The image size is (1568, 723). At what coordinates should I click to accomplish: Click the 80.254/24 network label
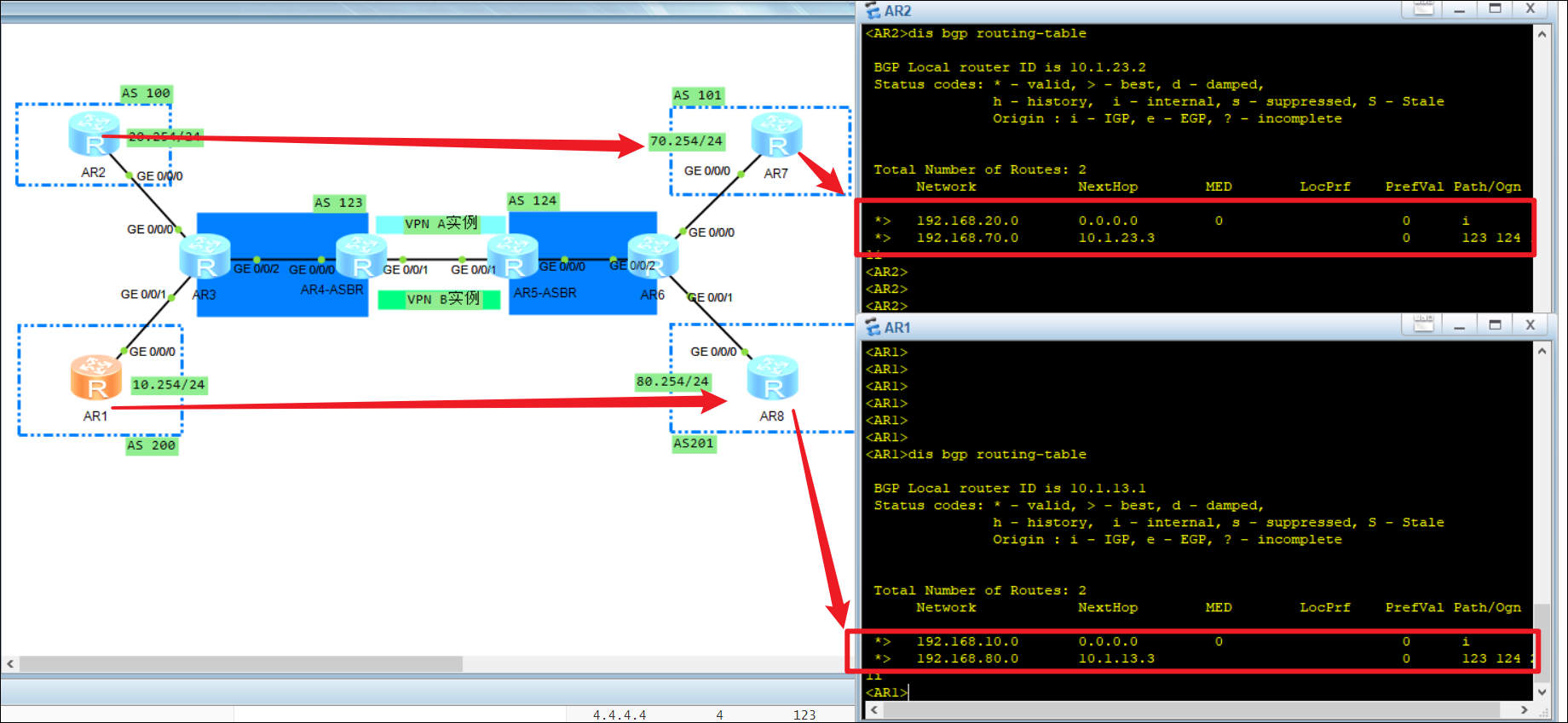(672, 382)
